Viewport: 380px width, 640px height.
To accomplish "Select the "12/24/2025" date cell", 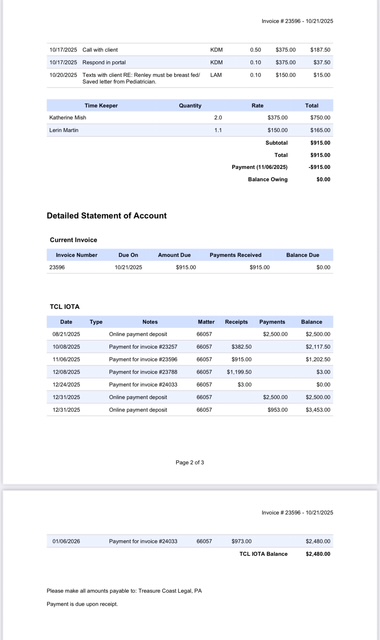I will pyautogui.click(x=66, y=385).
